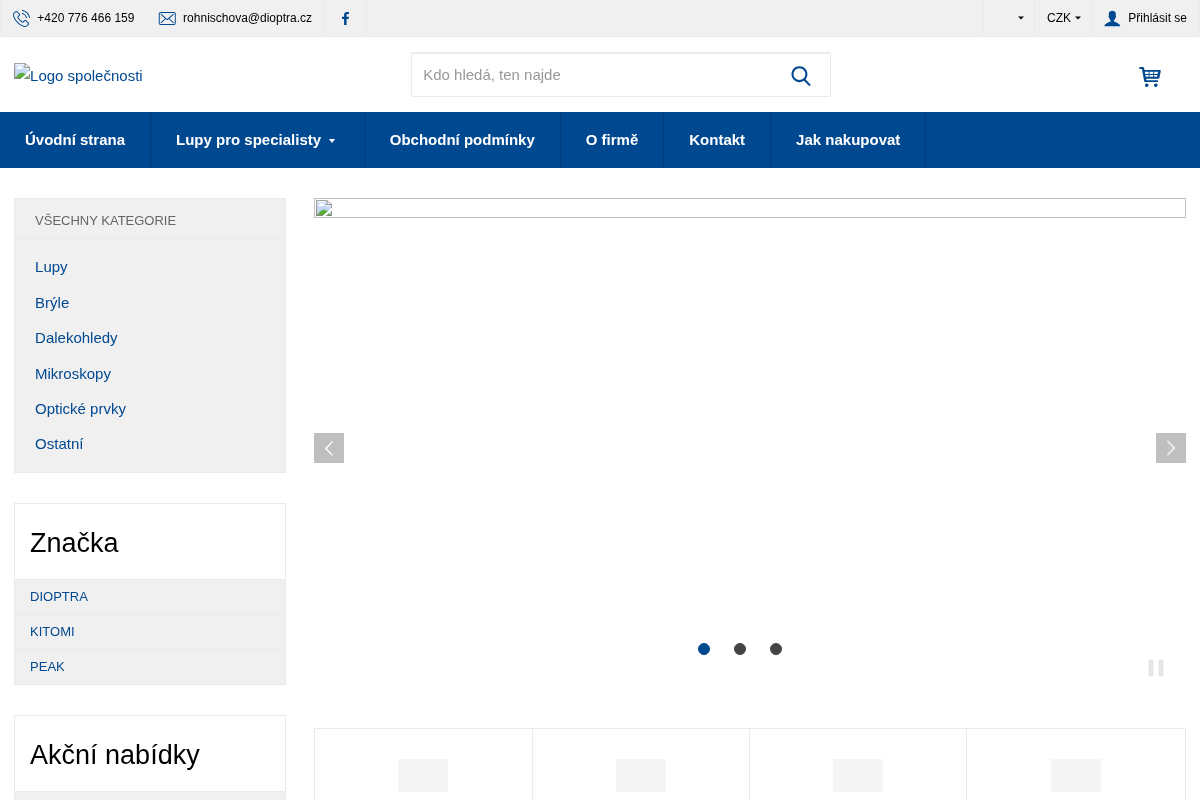The image size is (1200, 800).
Task: Open the CZK currency dropdown
Action: click(x=1063, y=18)
